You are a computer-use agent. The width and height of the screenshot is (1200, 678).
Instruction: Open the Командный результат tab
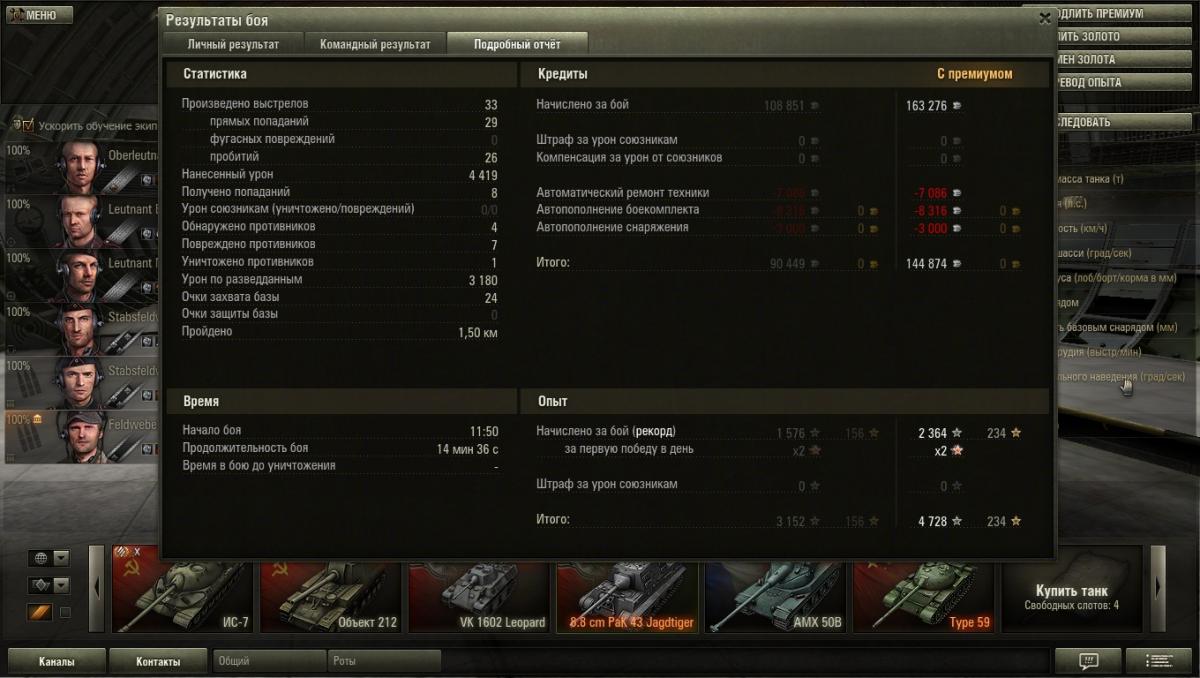click(375, 44)
